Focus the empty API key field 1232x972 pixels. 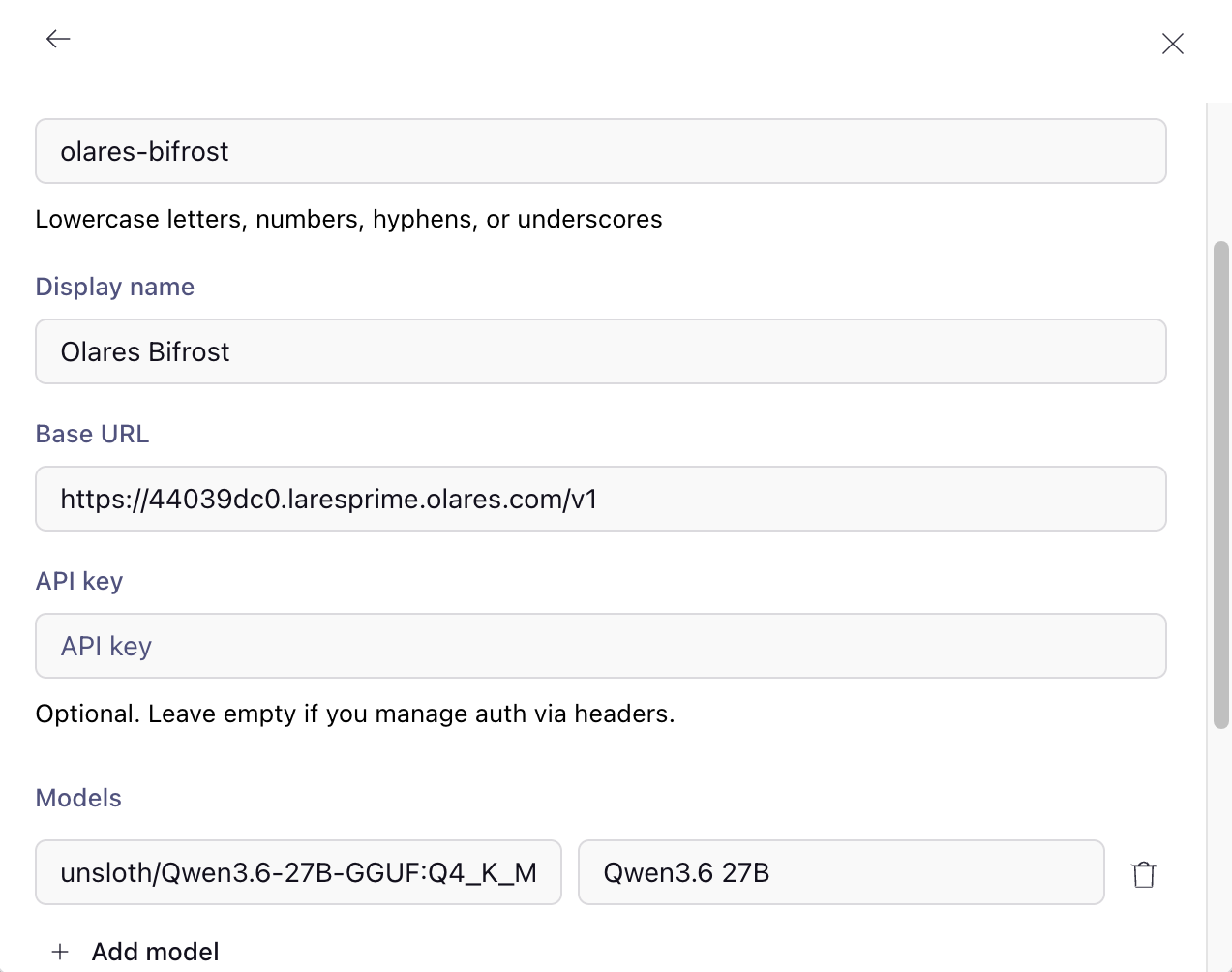tap(601, 646)
